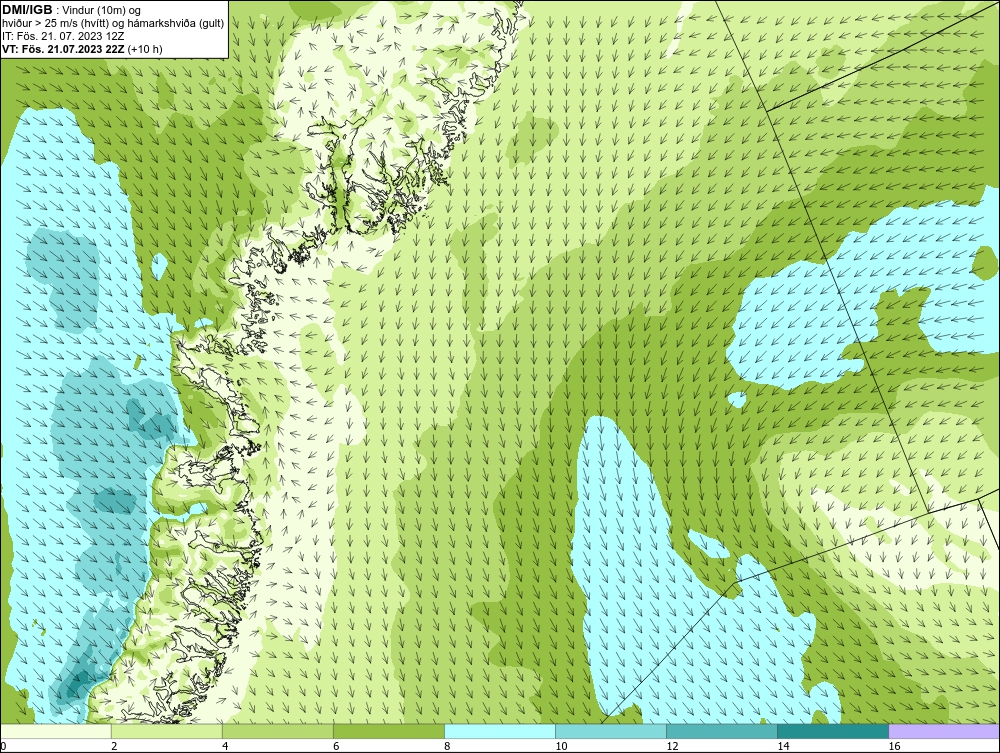This screenshot has width=1000, height=753.
Task: Click the legend value label 8
Action: [447, 746]
